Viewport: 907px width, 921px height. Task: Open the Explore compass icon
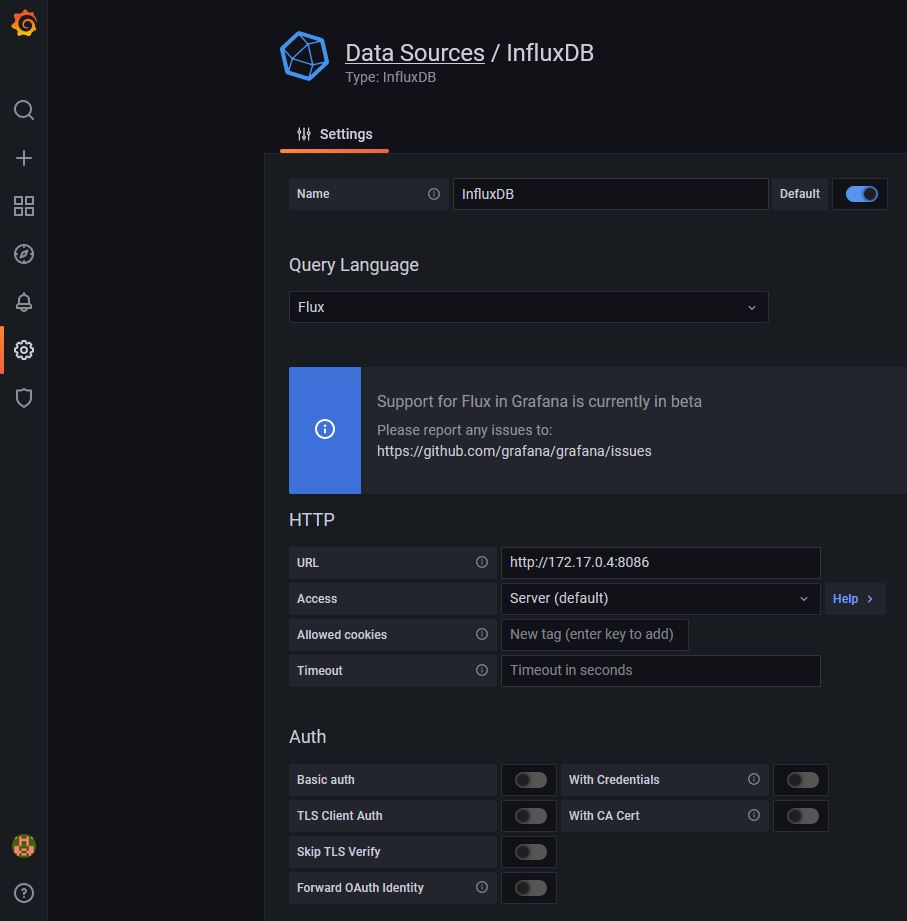[x=23, y=253]
